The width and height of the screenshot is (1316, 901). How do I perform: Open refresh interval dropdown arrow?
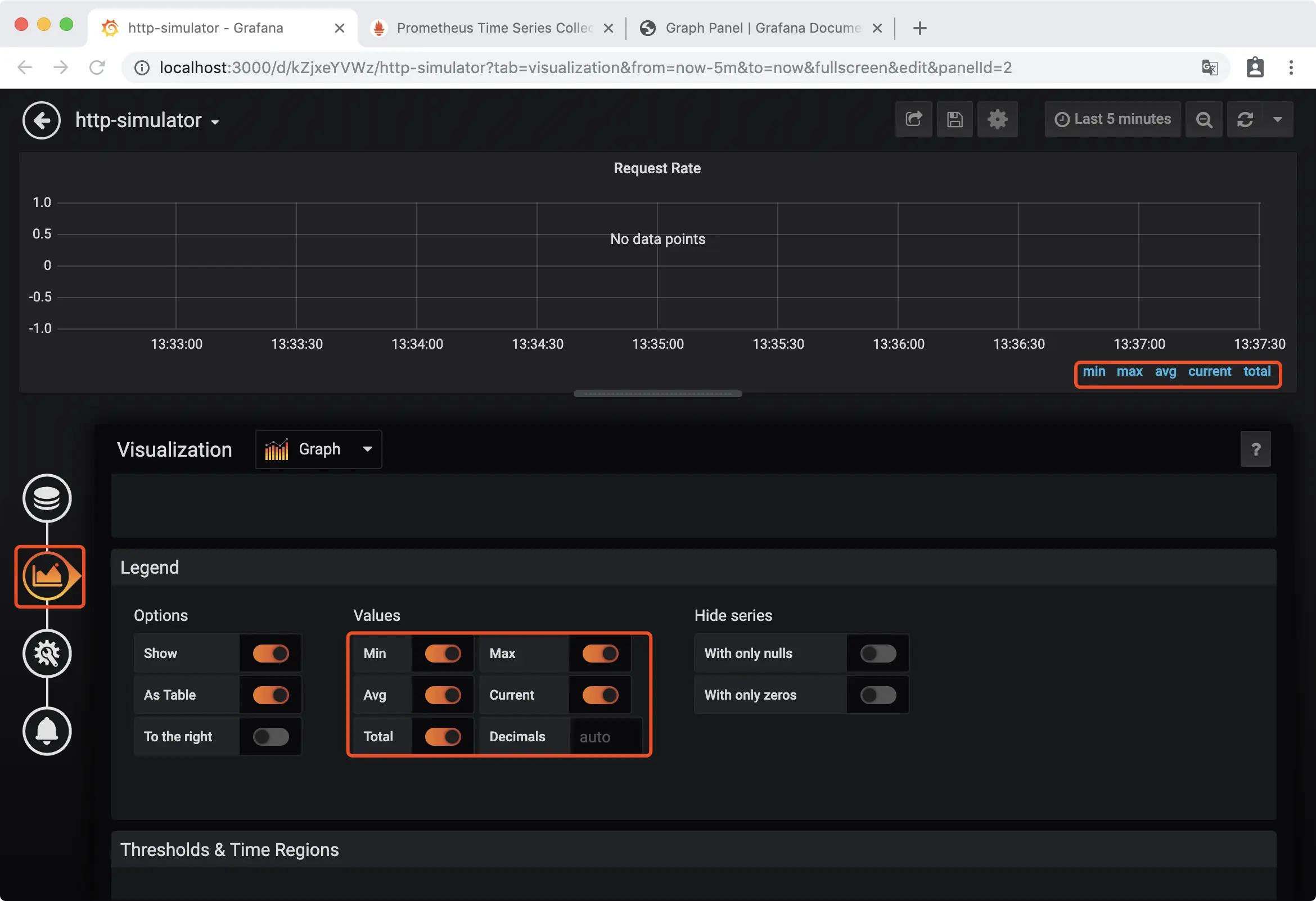point(1278,119)
